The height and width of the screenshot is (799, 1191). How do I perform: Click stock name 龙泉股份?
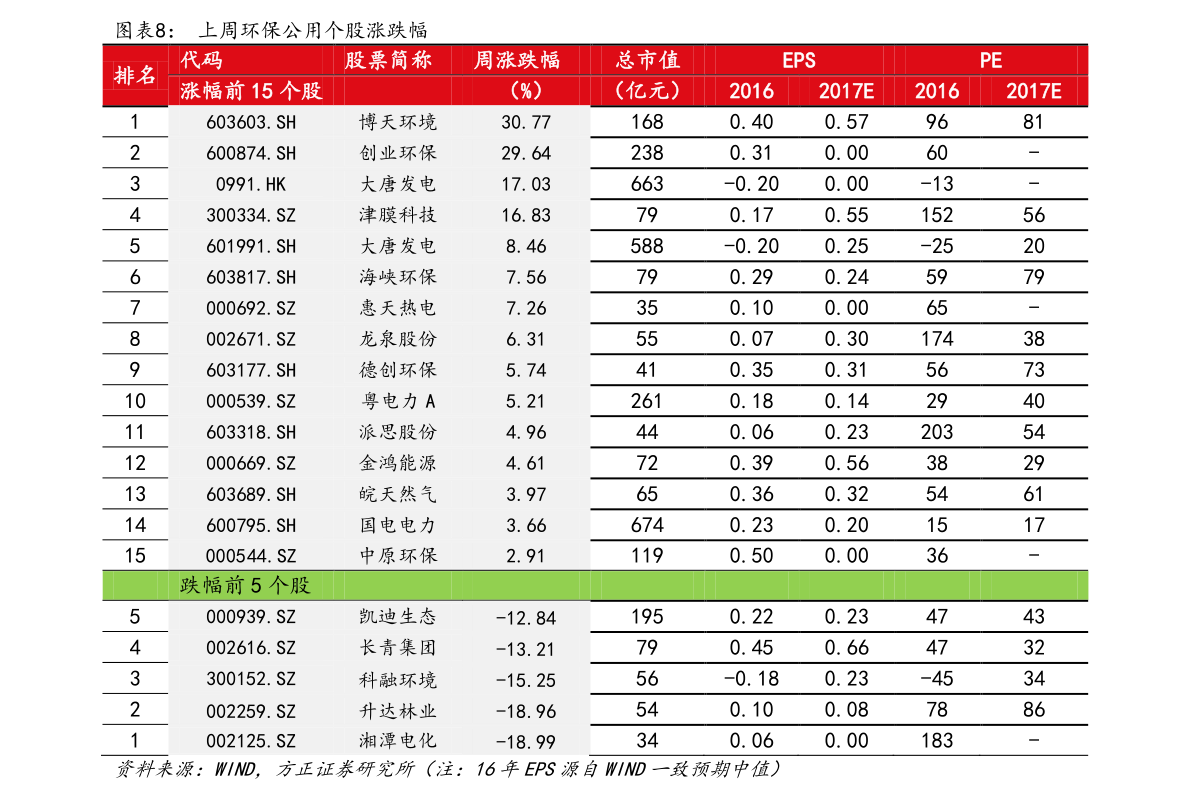398,339
